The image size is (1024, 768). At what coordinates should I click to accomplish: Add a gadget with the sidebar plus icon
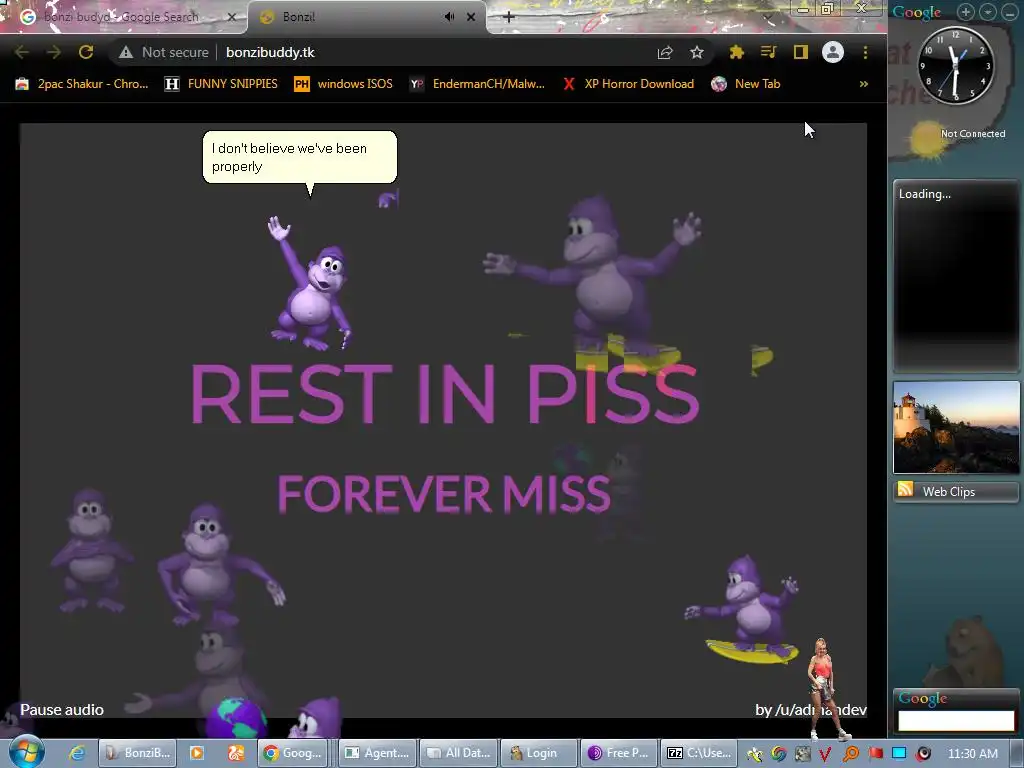pyautogui.click(x=966, y=12)
